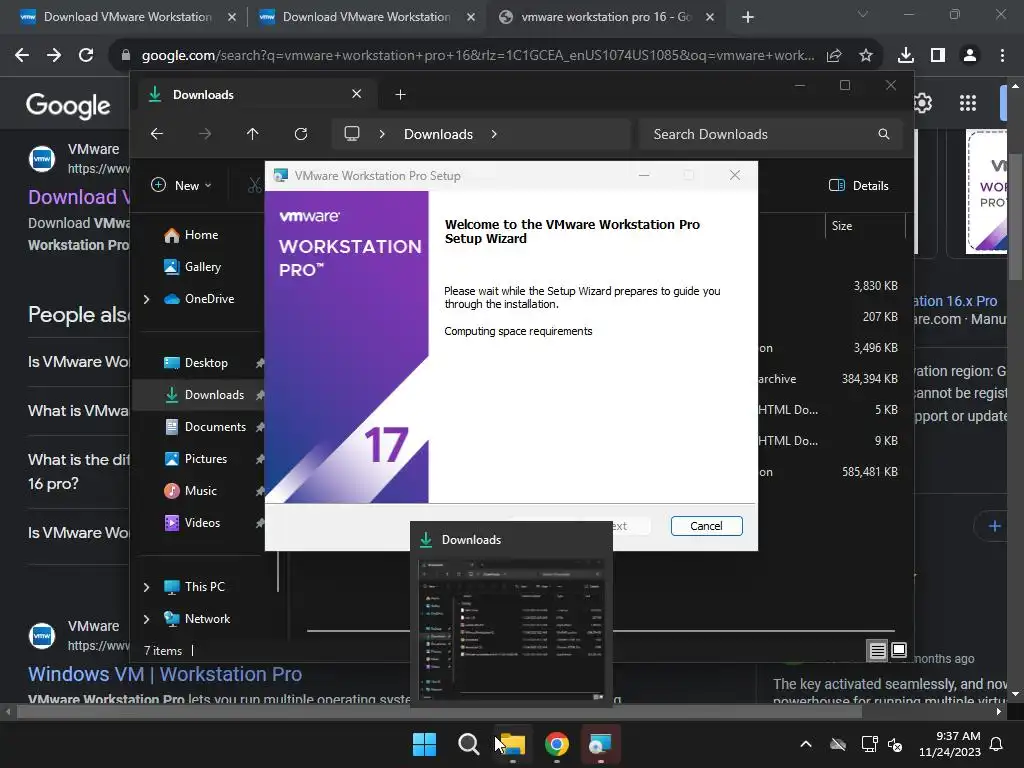Bookmark this page with the star
Screen dimensions: 1024x768
click(x=866, y=56)
